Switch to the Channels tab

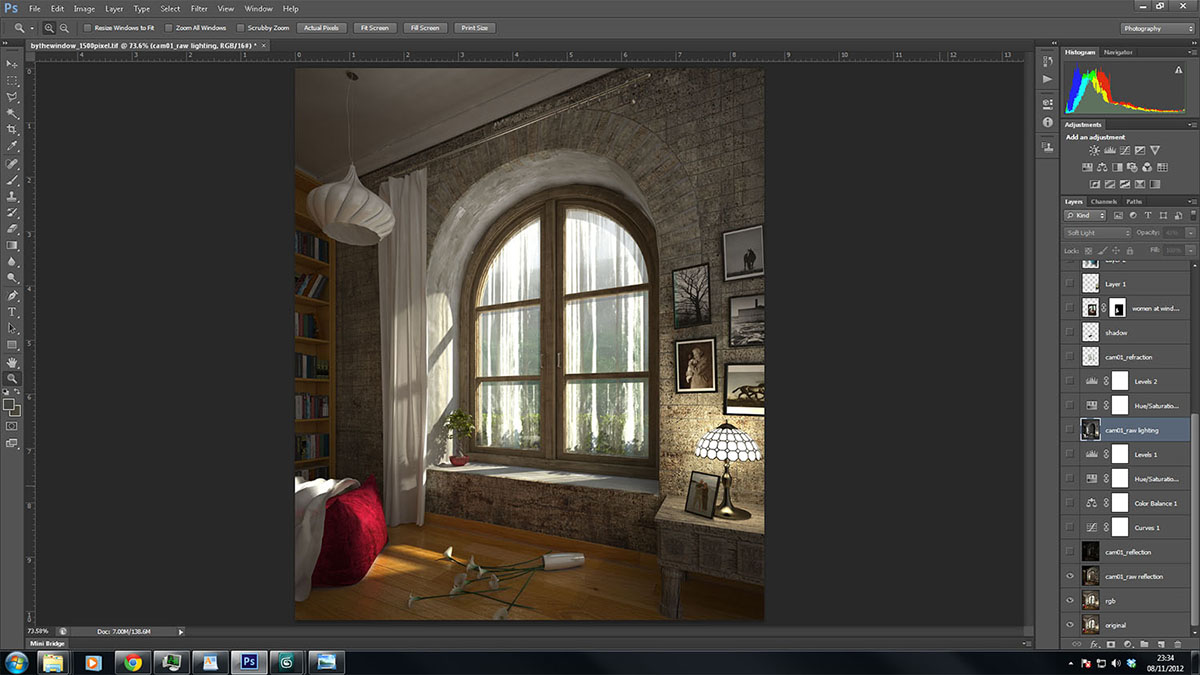click(x=1104, y=201)
